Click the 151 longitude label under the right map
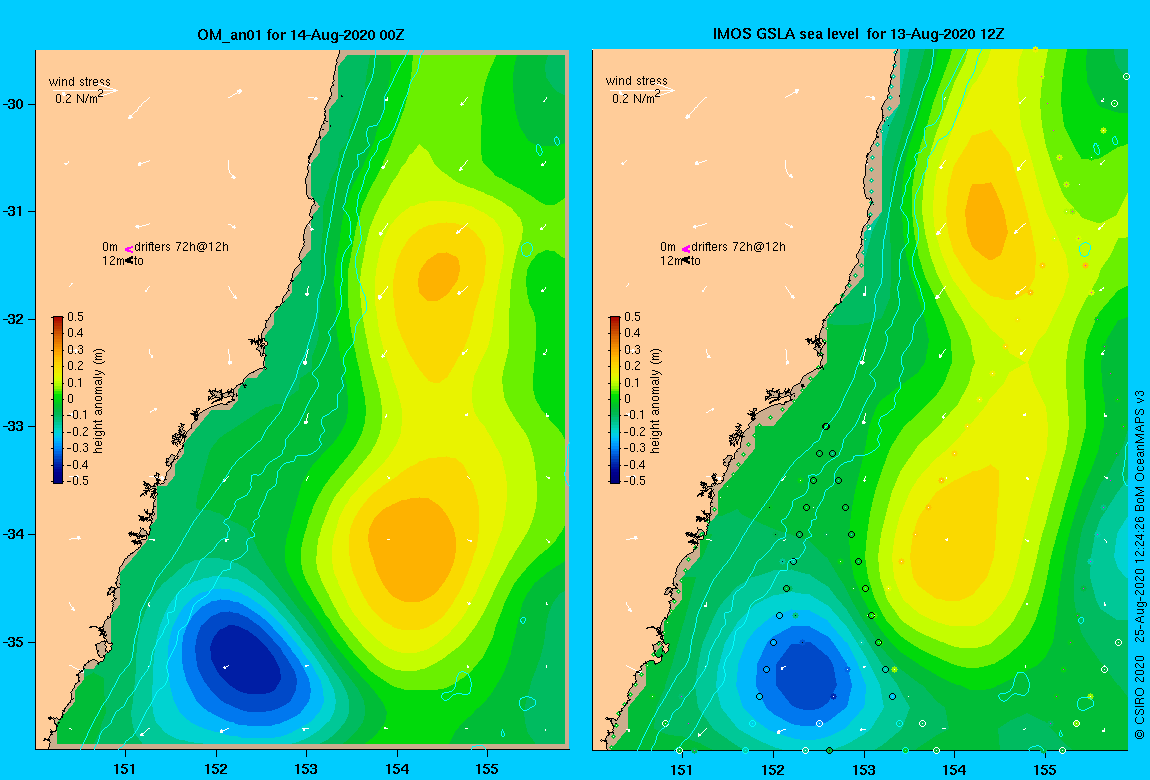 click(x=682, y=770)
